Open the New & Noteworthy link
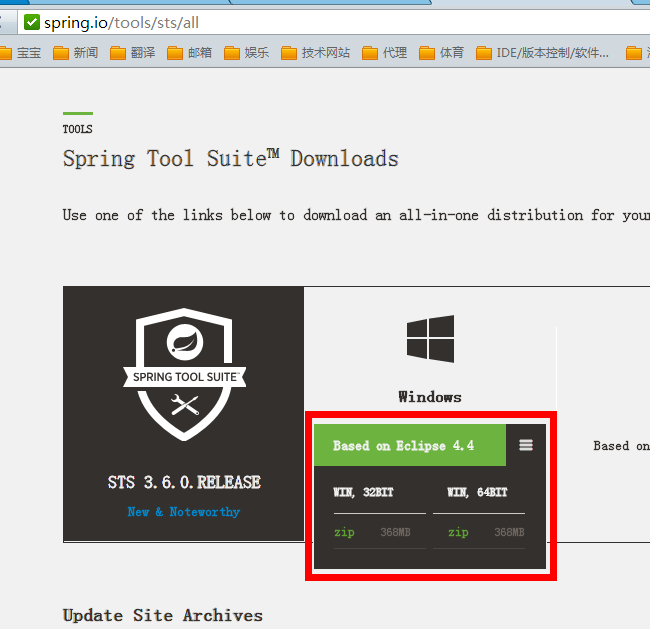 [184, 512]
